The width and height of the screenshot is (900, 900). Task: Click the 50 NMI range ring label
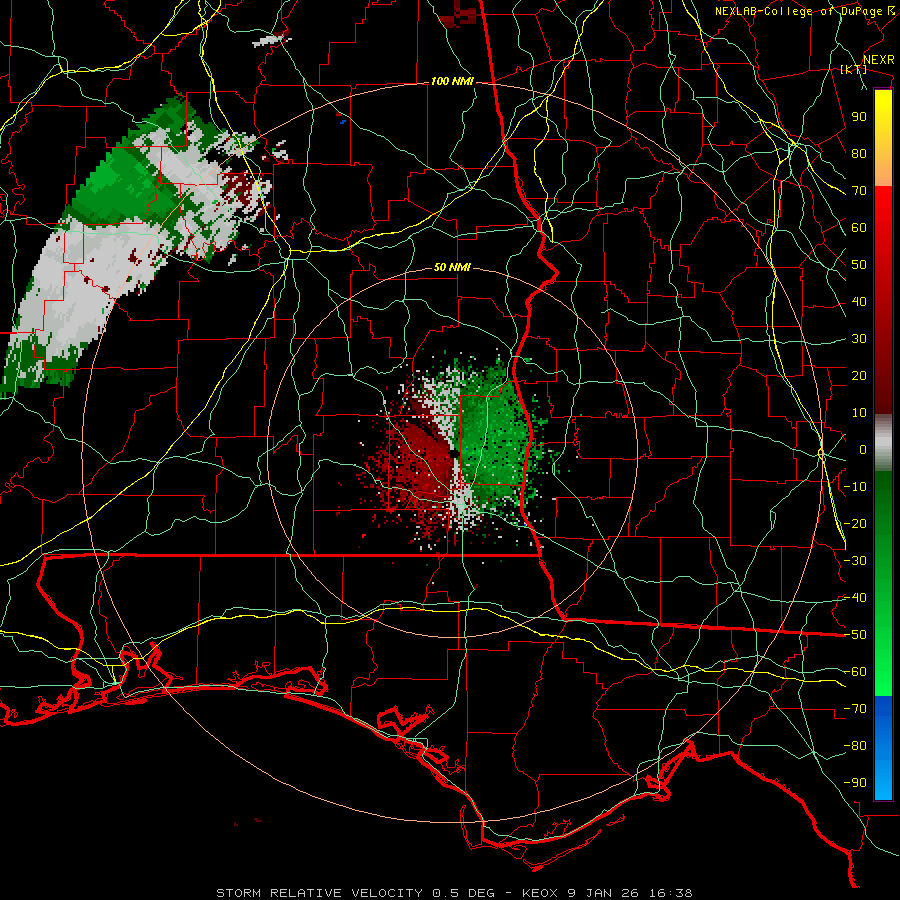tap(452, 267)
